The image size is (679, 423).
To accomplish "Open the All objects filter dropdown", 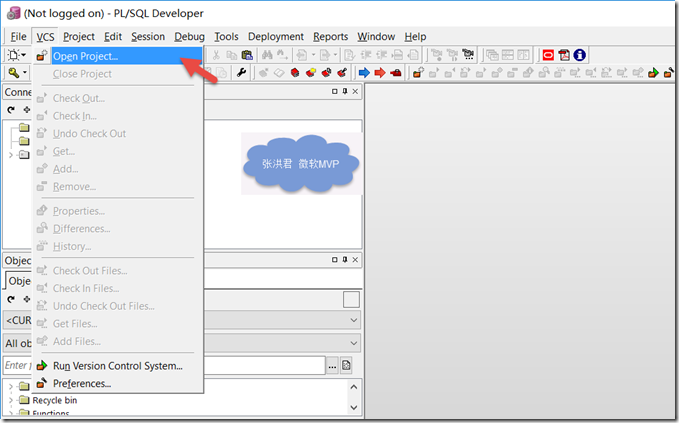I will pos(354,343).
